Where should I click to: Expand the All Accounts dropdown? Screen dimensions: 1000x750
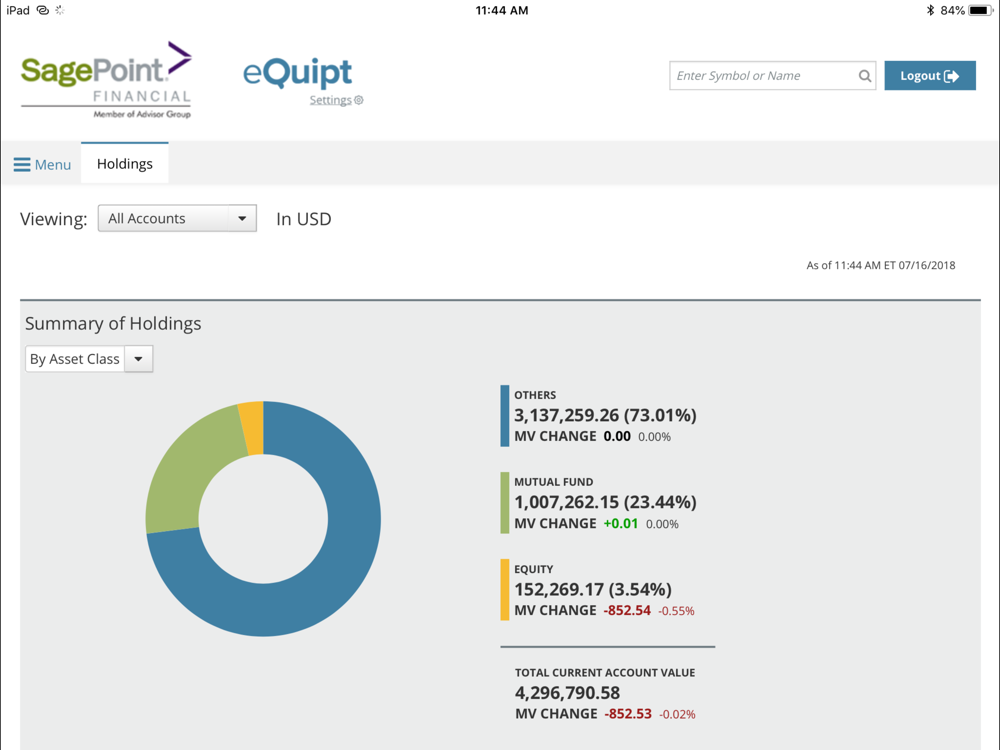177,219
